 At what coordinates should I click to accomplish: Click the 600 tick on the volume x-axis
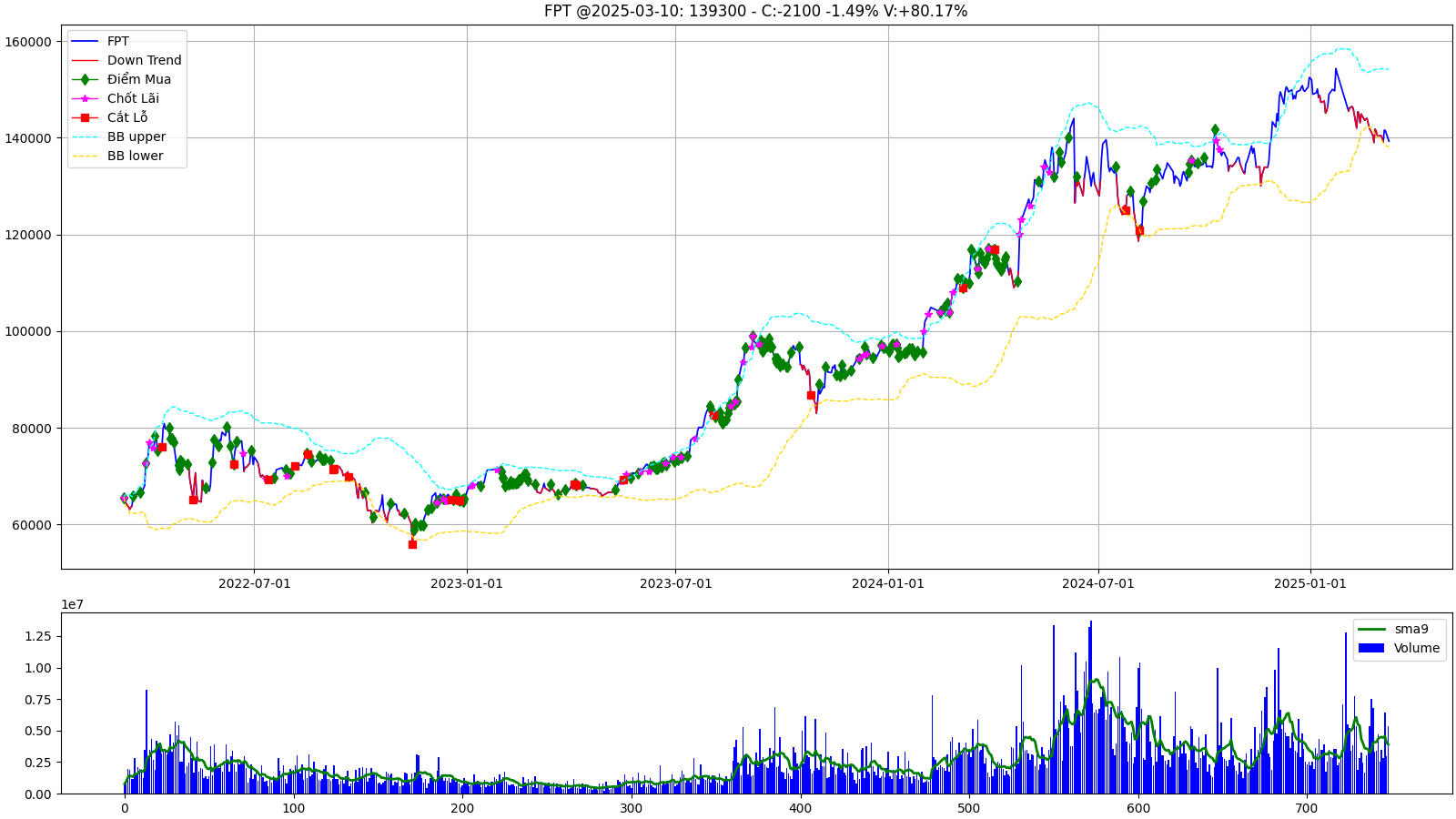pyautogui.click(x=1138, y=808)
